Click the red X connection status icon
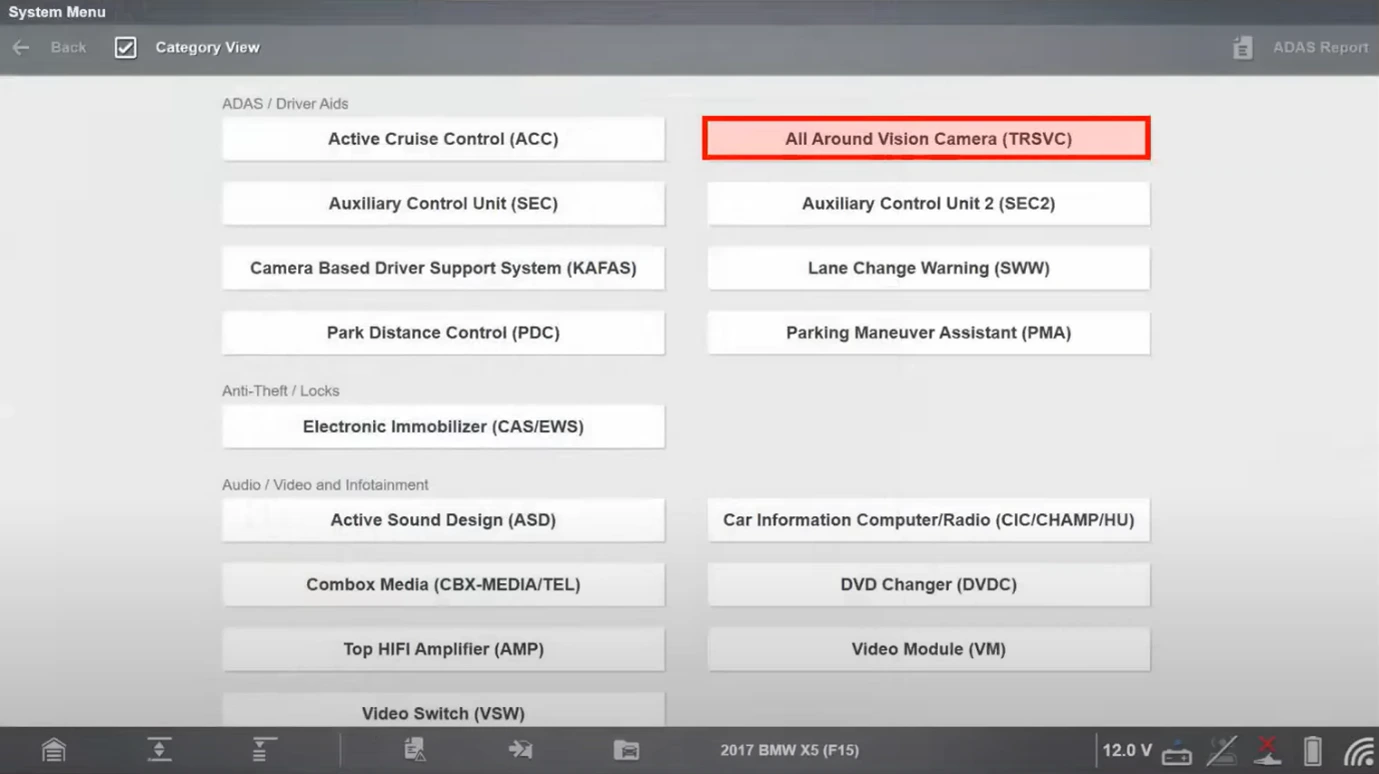This screenshot has height=774, width=1379. tap(1268, 750)
